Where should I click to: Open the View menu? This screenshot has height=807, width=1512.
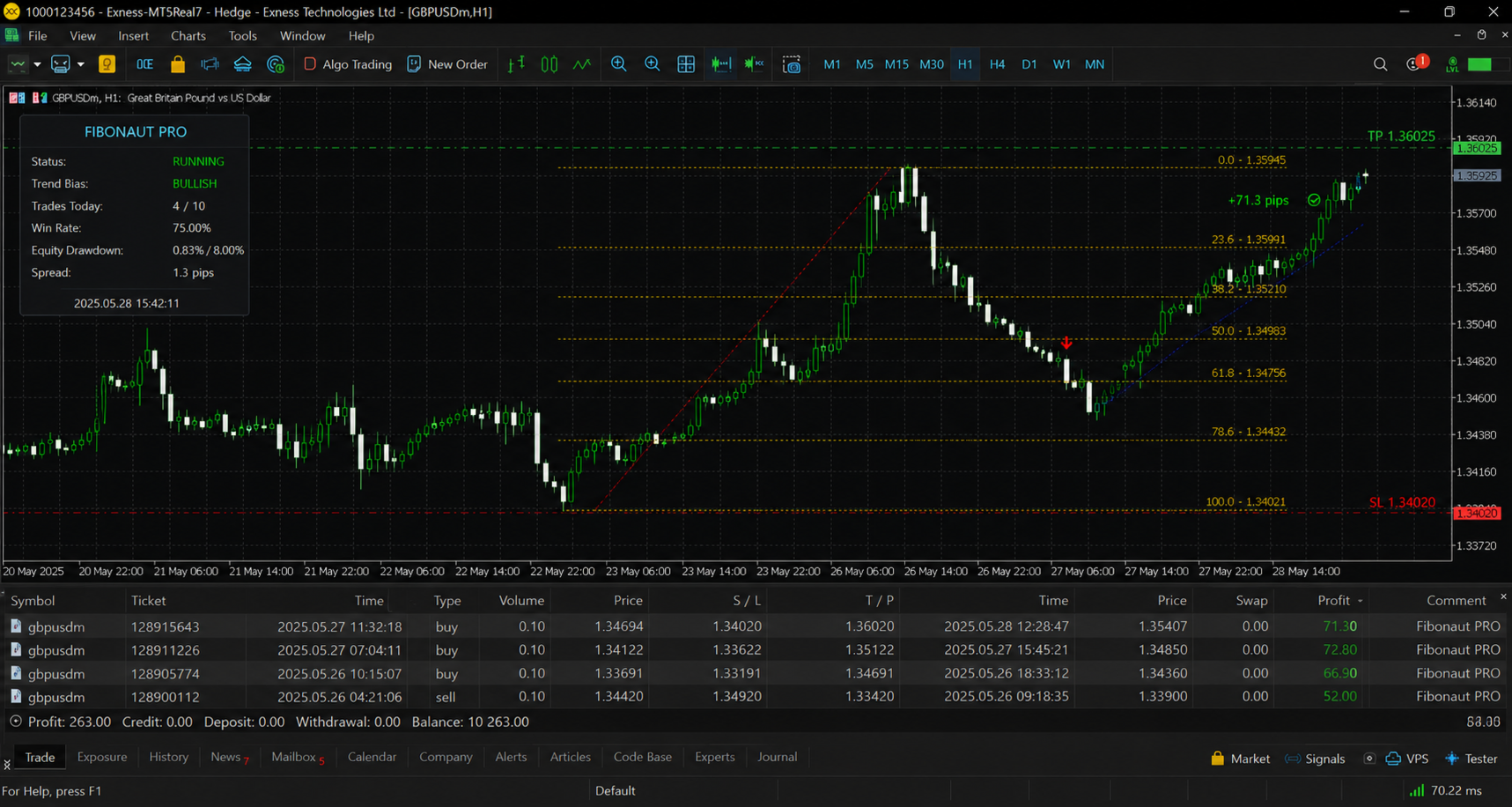pyautogui.click(x=83, y=36)
